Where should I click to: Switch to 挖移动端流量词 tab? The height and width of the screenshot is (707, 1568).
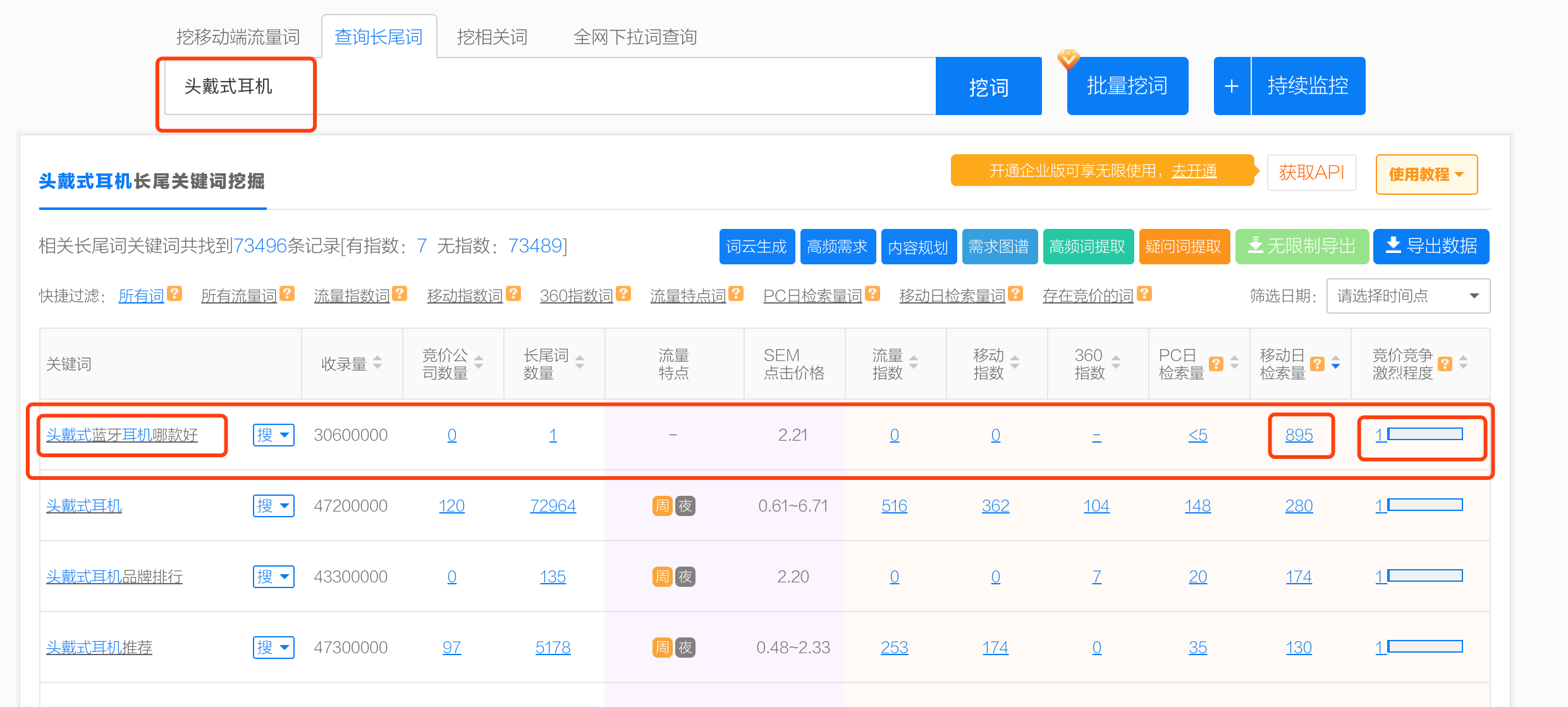pos(238,37)
